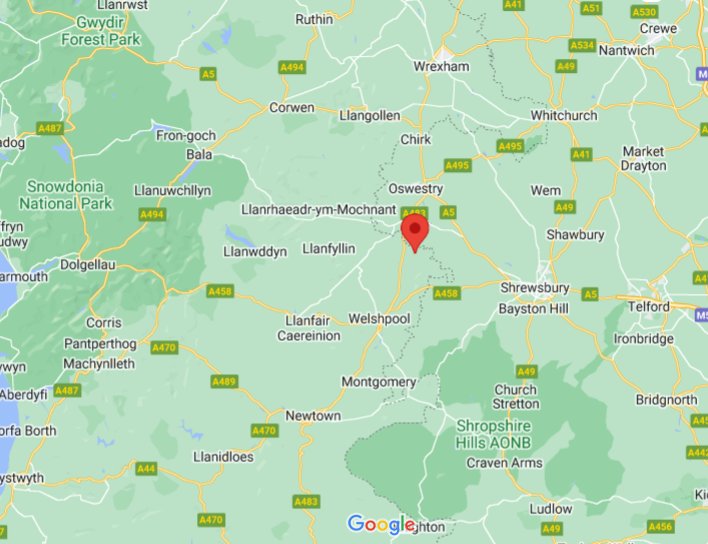The height and width of the screenshot is (544, 708).
Task: Click the Oswestry town label
Action: click(x=415, y=189)
